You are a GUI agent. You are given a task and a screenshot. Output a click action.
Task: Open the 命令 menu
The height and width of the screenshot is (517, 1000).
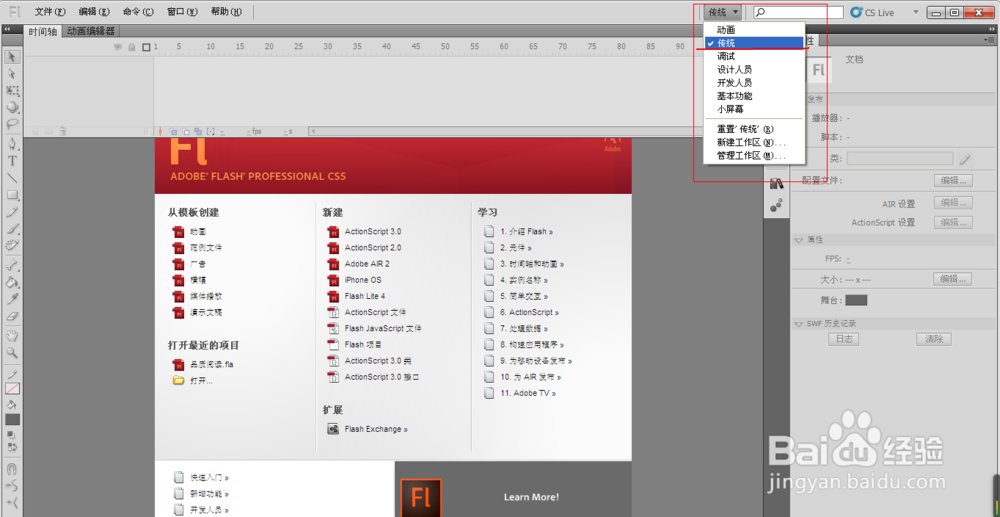click(x=138, y=12)
